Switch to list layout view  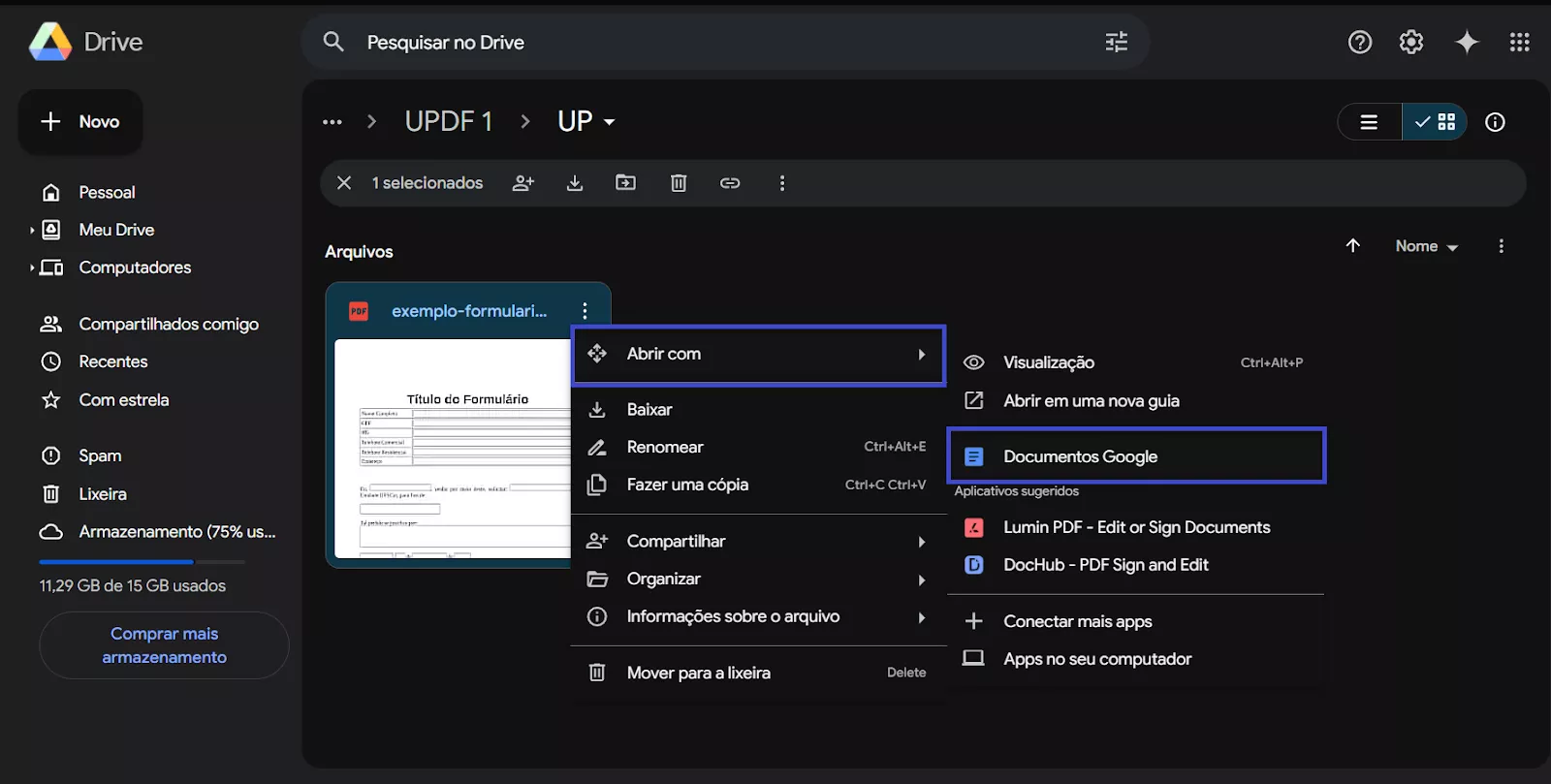(1369, 122)
